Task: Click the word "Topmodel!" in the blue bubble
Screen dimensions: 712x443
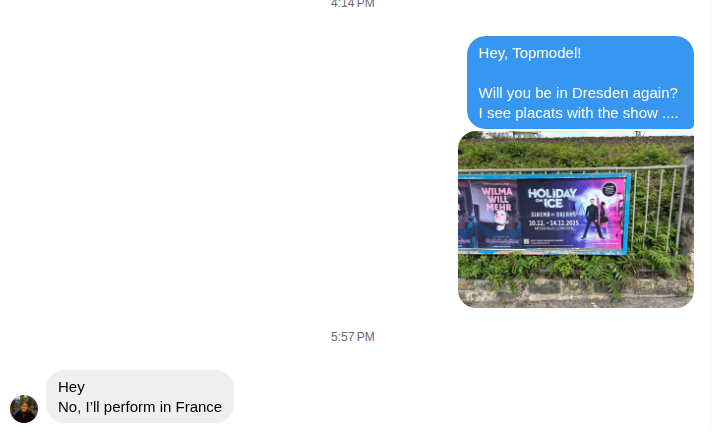Action: point(547,53)
